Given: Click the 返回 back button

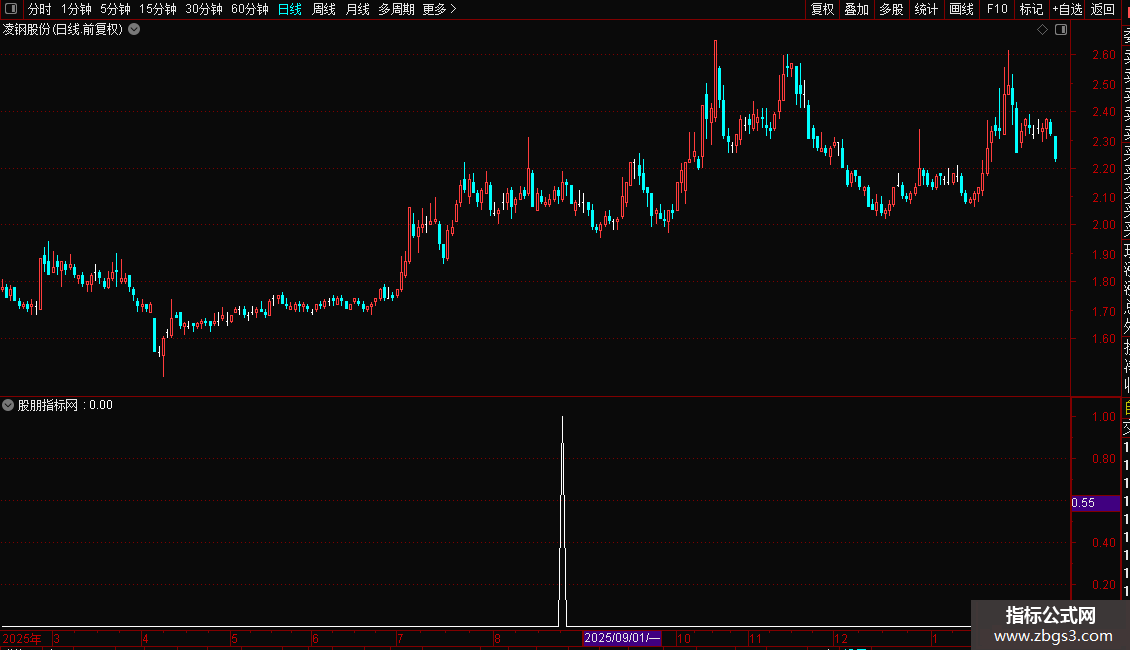Looking at the screenshot, I should [1103, 9].
